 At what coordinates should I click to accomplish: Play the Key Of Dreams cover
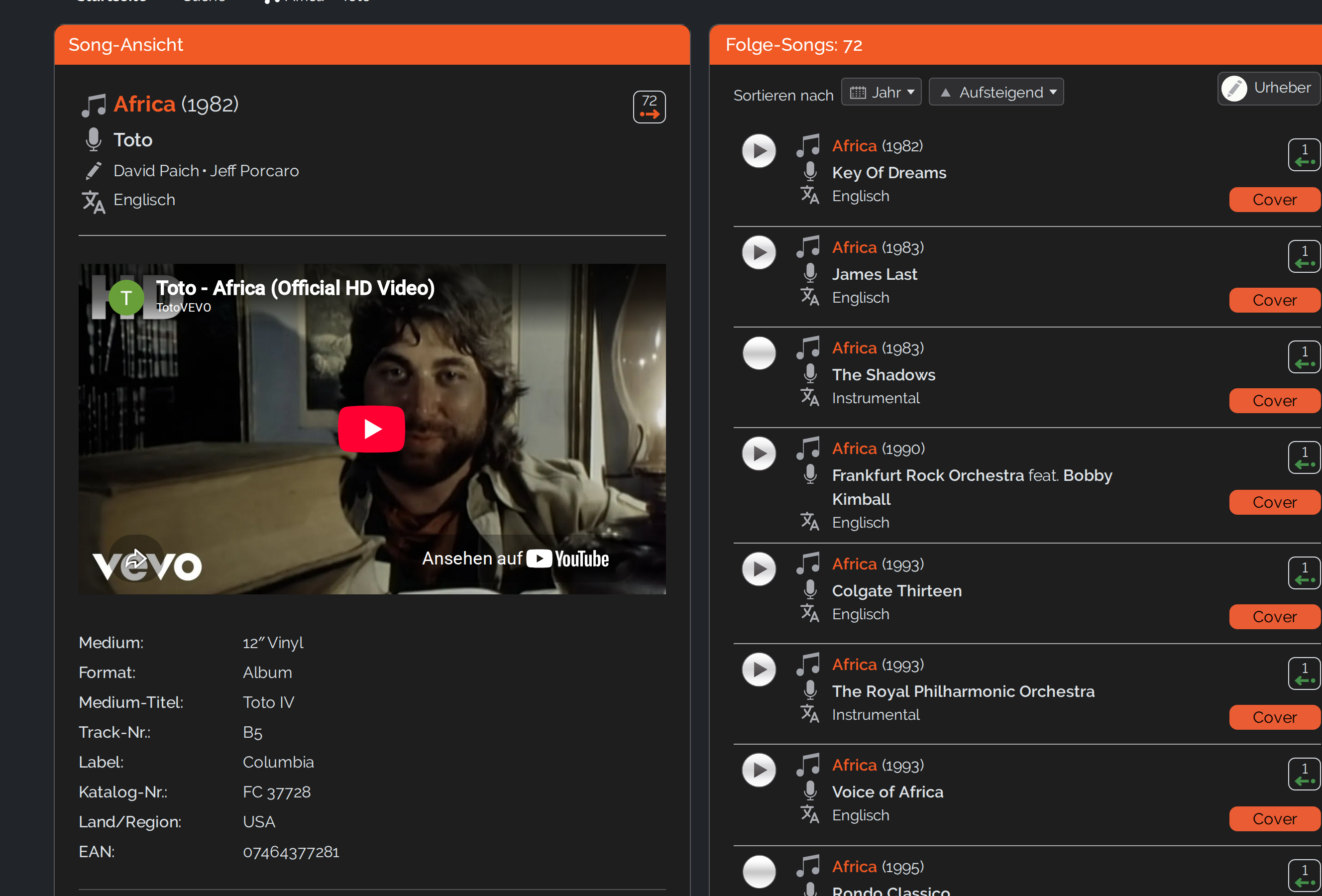coord(759,151)
